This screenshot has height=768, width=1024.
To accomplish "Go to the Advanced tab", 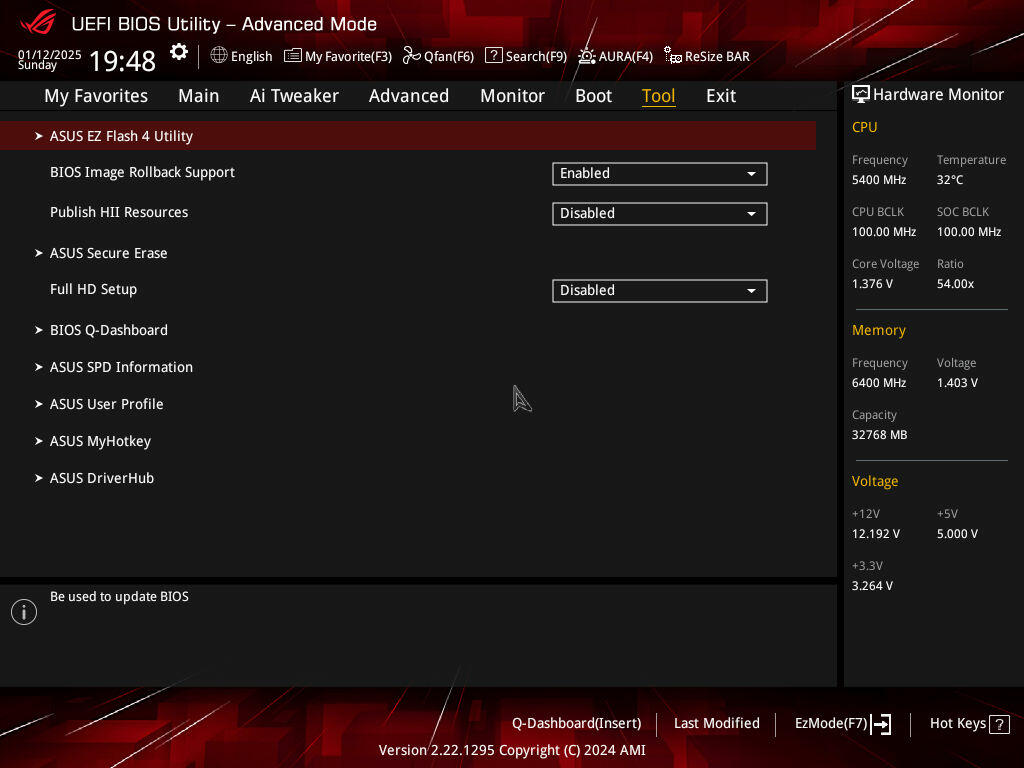I will tap(409, 96).
